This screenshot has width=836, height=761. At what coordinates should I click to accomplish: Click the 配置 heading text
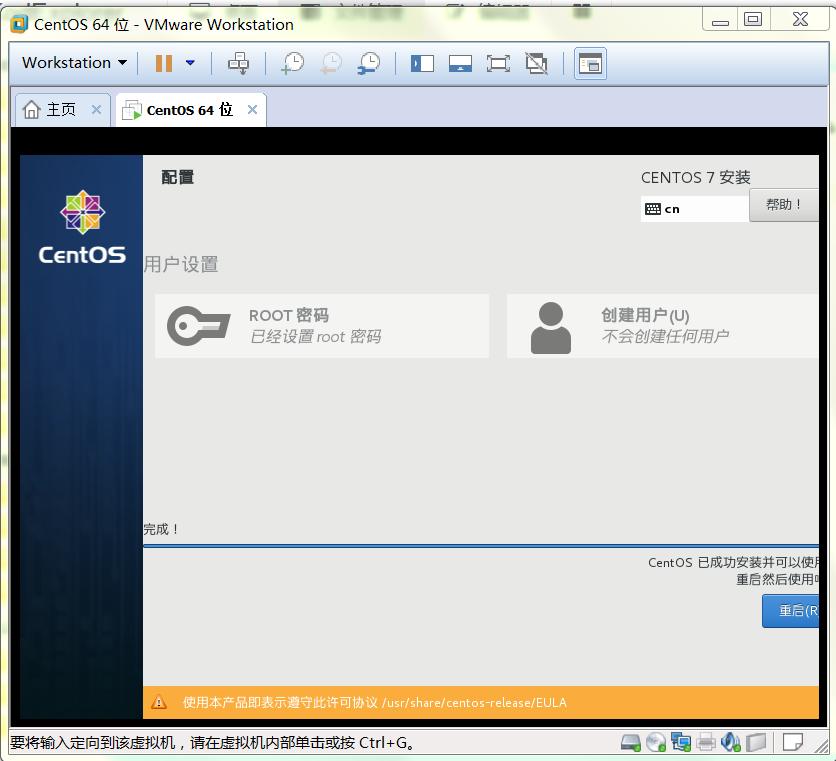click(x=178, y=177)
